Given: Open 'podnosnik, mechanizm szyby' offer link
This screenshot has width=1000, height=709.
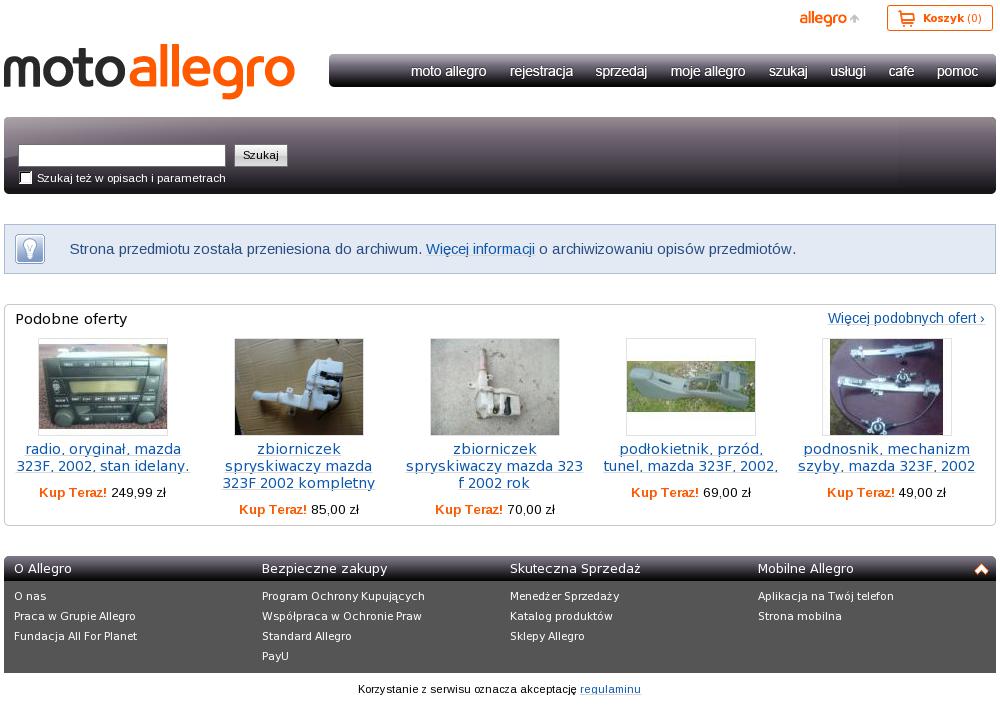Looking at the screenshot, I should coord(886,458).
